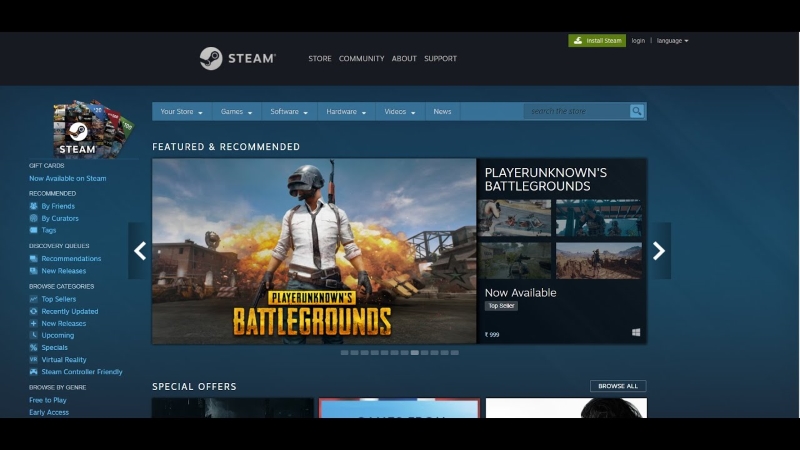This screenshot has height=450, width=800.
Task: Open the Free to Play genre link
Action: (x=48, y=400)
